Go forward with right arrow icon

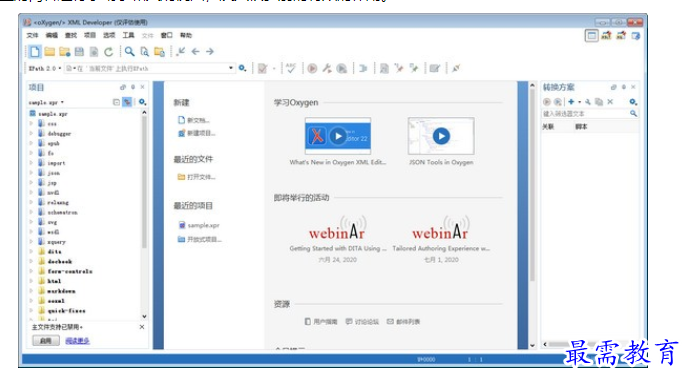pos(210,52)
